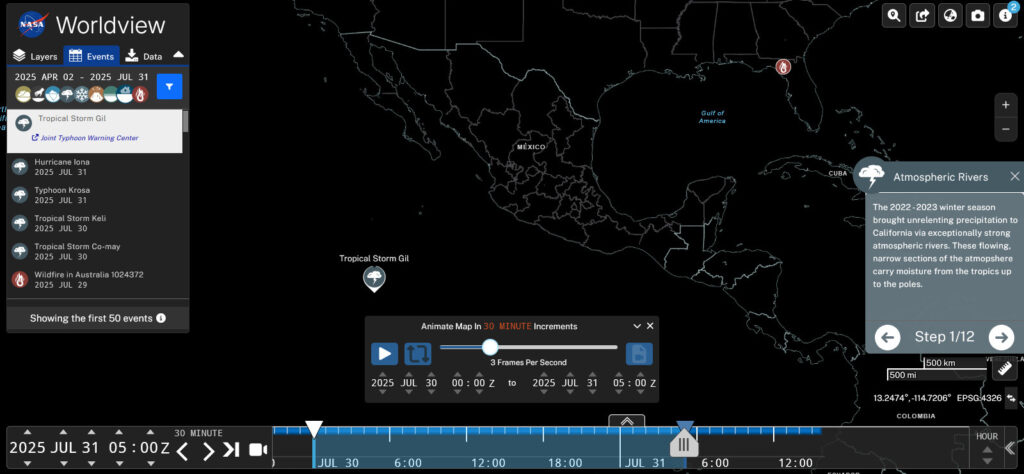Adjust the frames per second slider

click(490, 347)
